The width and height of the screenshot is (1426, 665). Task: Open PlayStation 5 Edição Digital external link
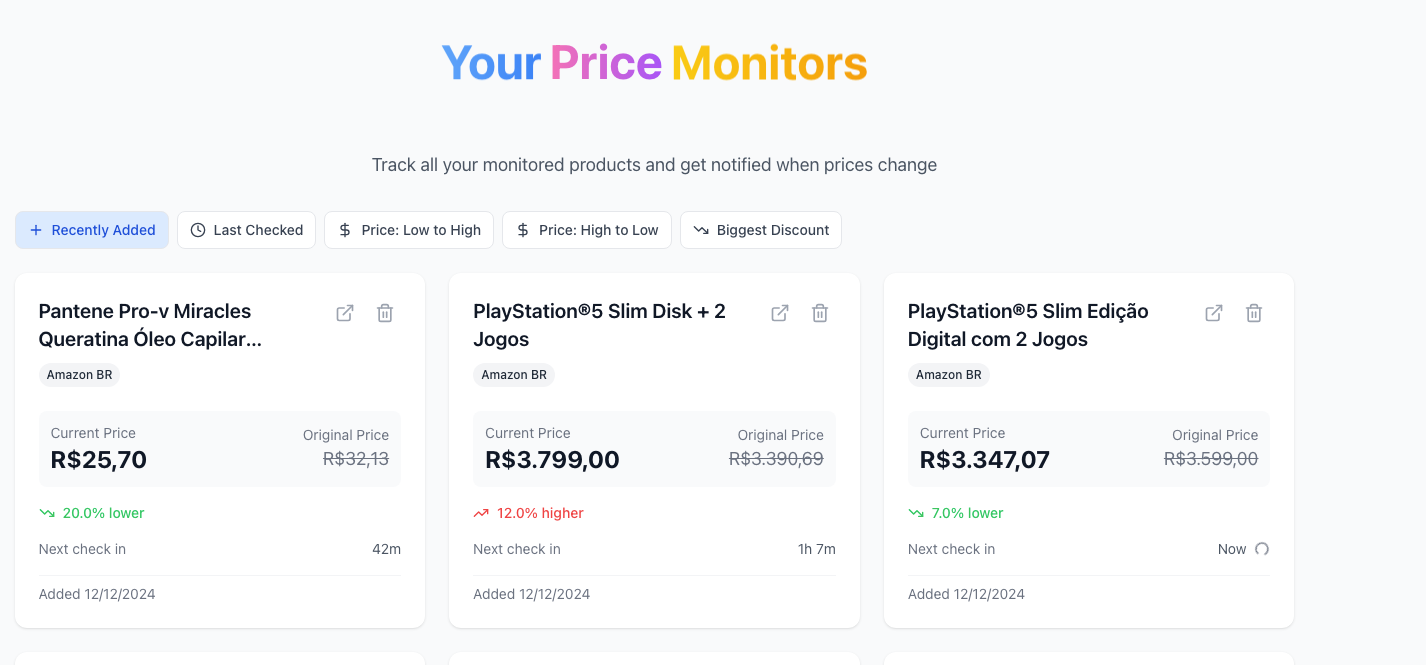tap(1214, 313)
